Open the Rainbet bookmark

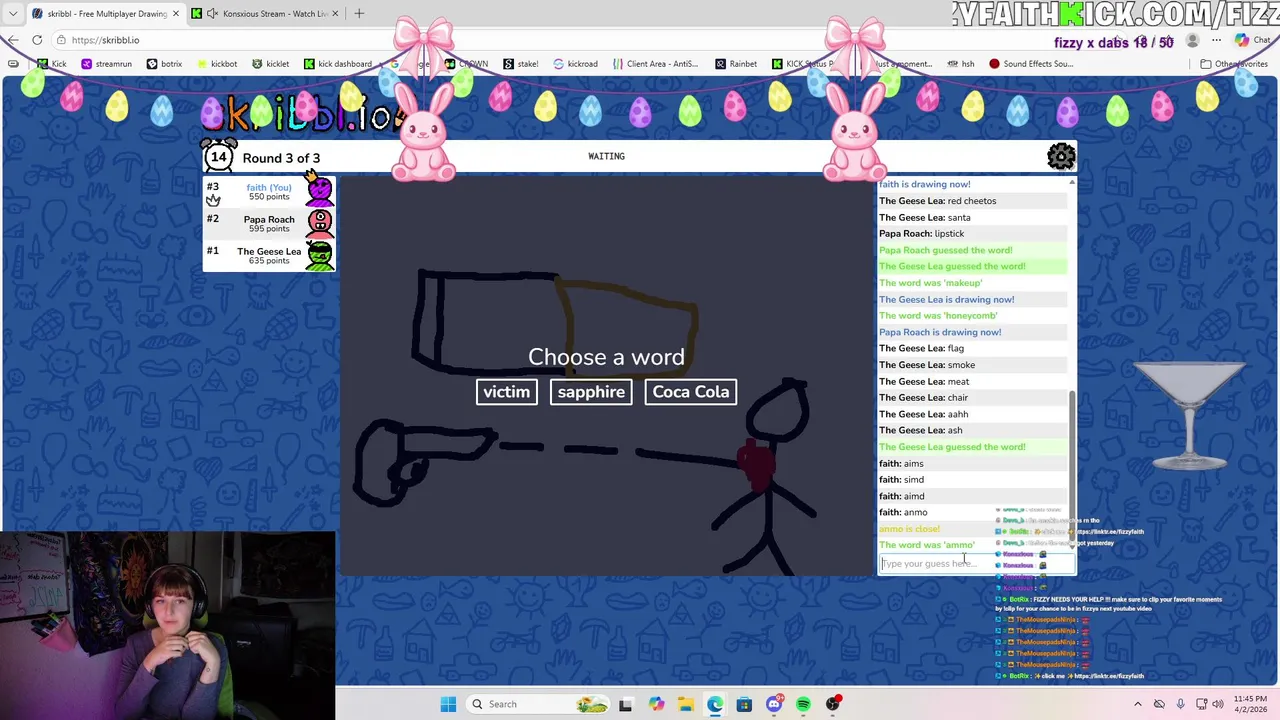(736, 64)
